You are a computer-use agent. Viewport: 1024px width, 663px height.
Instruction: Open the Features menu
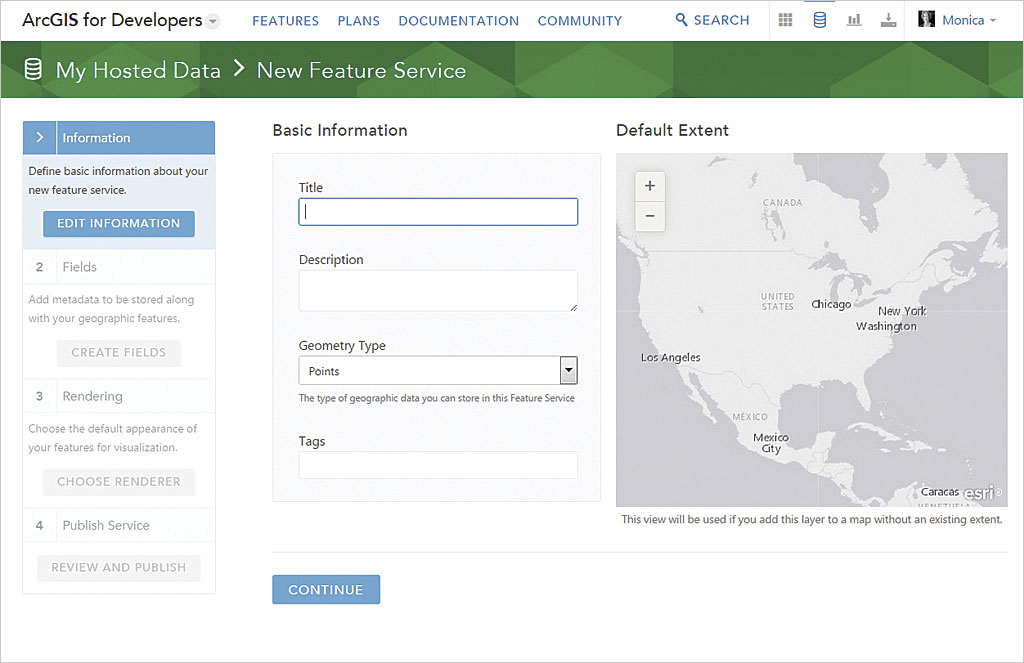tap(285, 20)
